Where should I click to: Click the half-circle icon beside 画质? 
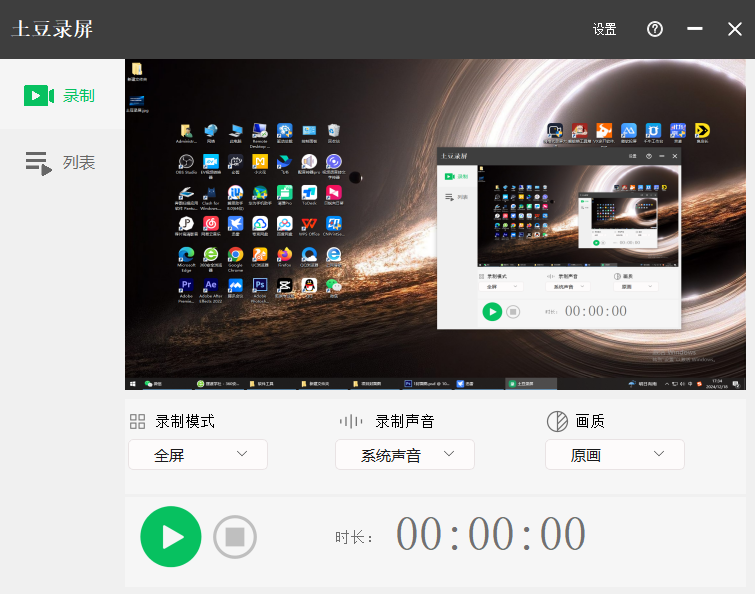point(557,421)
